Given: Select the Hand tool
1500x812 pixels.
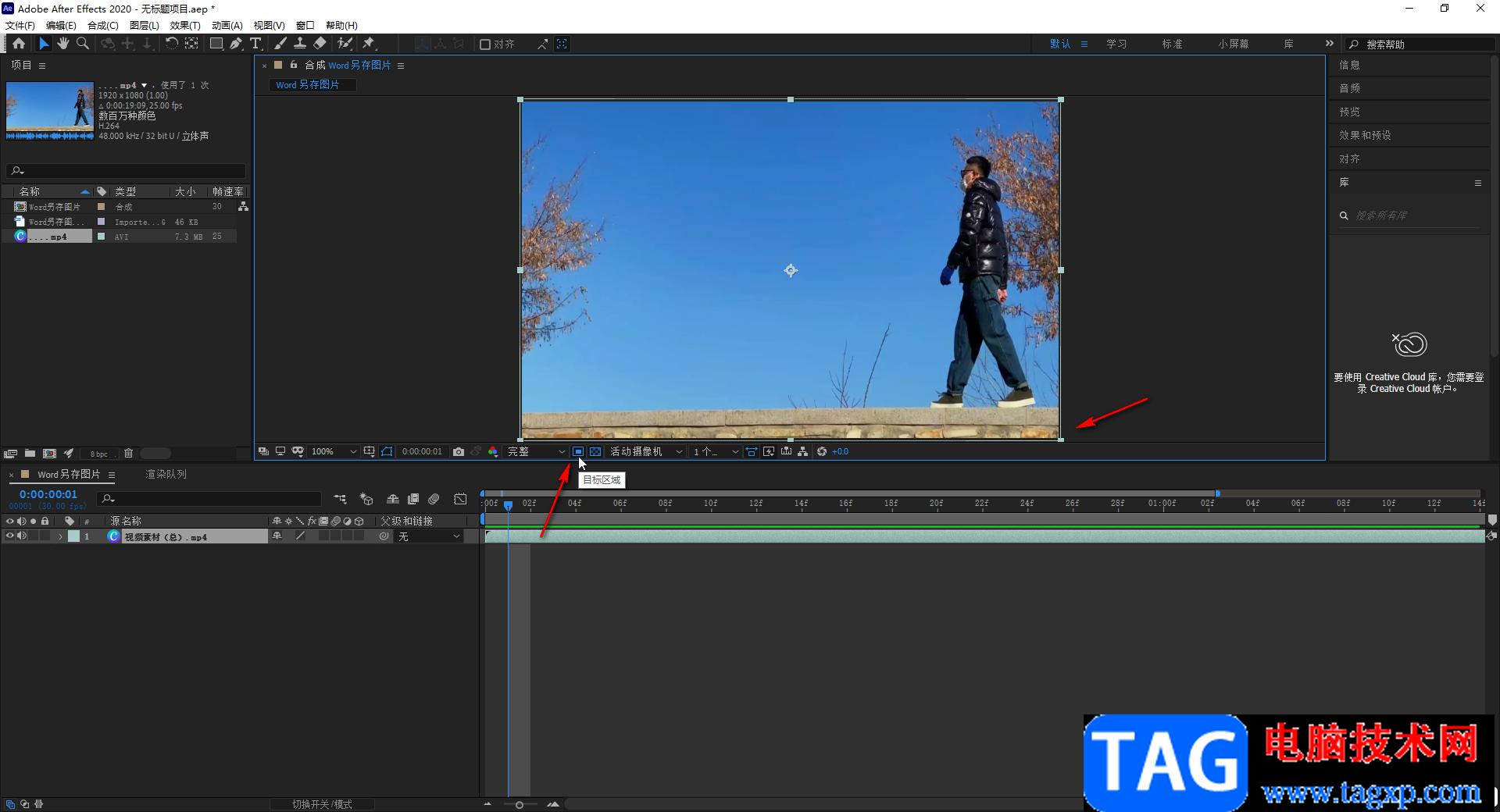Looking at the screenshot, I should [x=63, y=44].
